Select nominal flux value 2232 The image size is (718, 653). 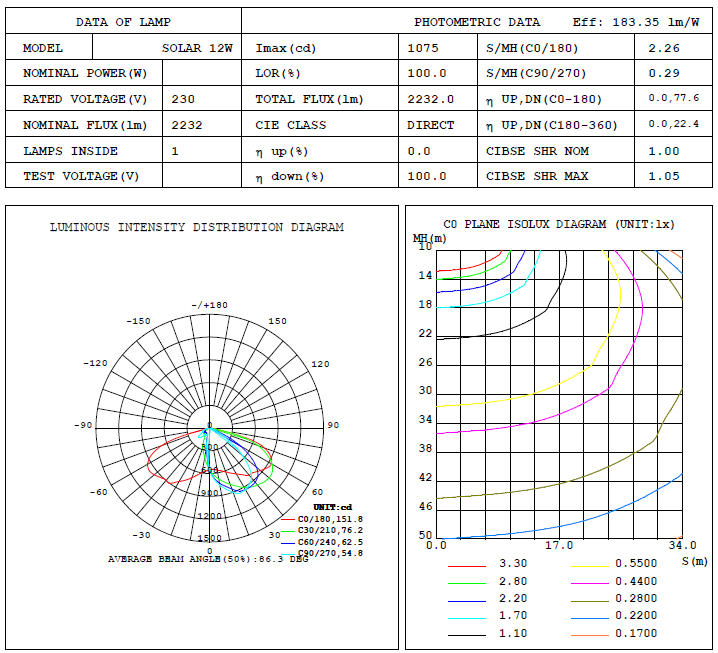pyautogui.click(x=187, y=125)
